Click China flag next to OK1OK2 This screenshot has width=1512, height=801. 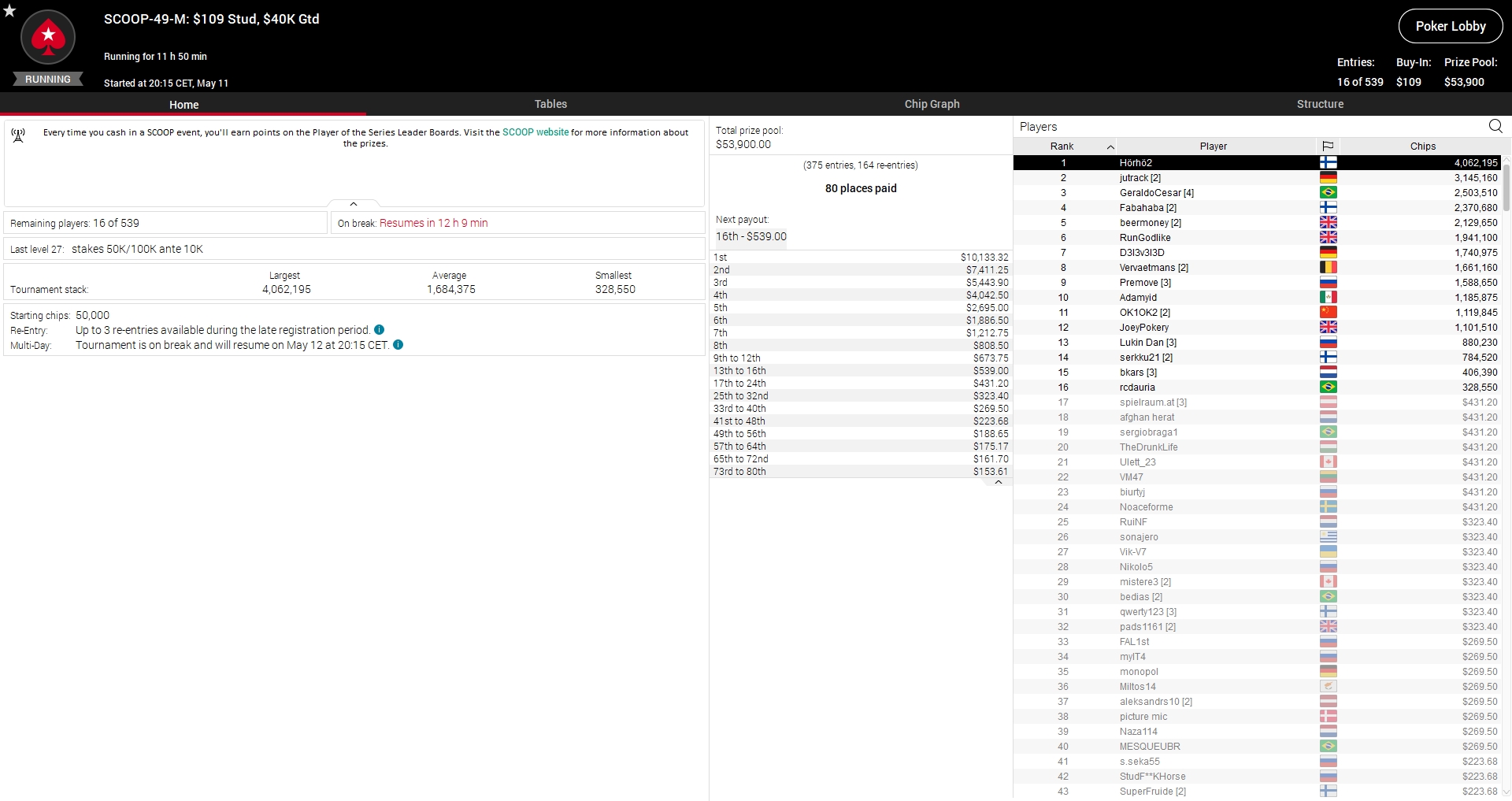pos(1329,313)
